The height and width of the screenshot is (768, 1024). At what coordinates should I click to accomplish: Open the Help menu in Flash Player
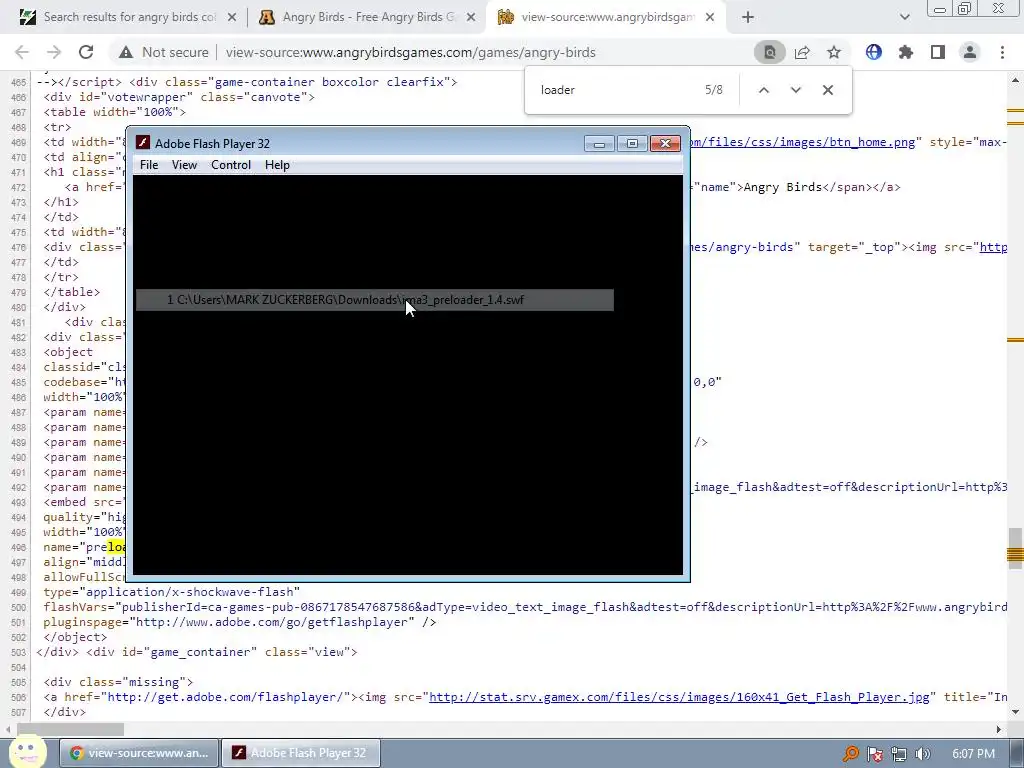[277, 165]
